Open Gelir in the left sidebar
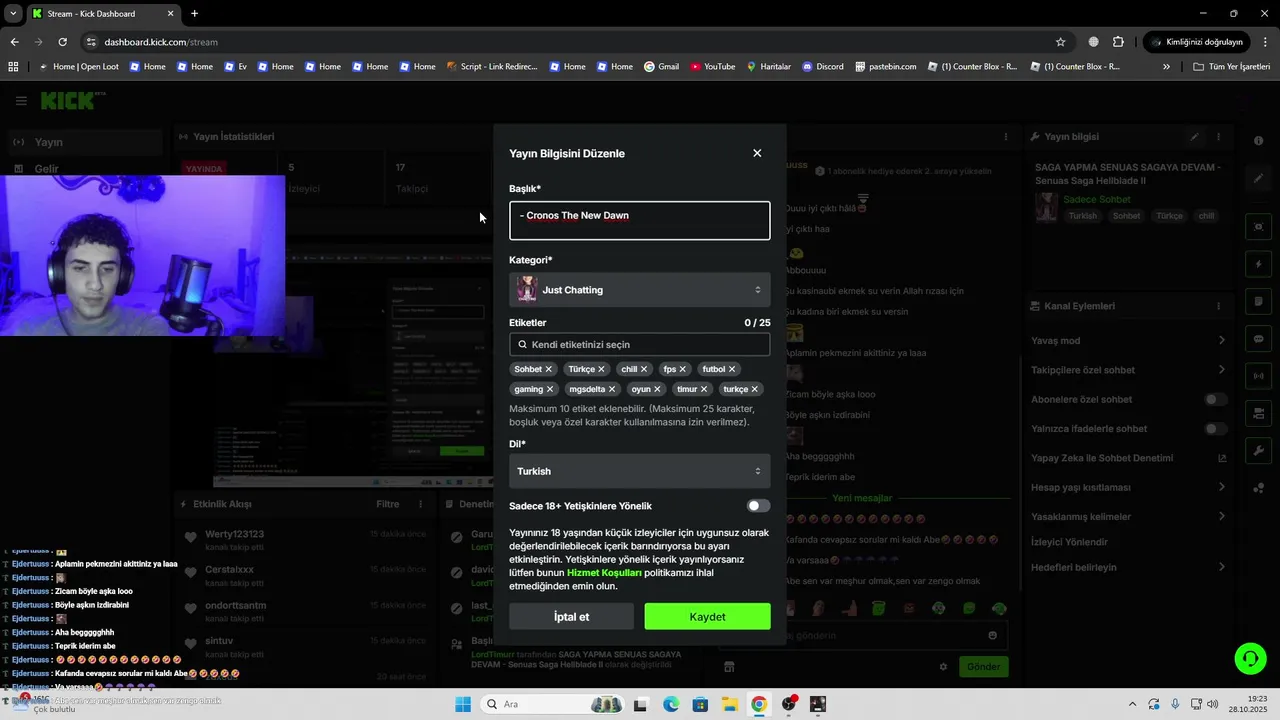The image size is (1280, 720). (x=85, y=169)
